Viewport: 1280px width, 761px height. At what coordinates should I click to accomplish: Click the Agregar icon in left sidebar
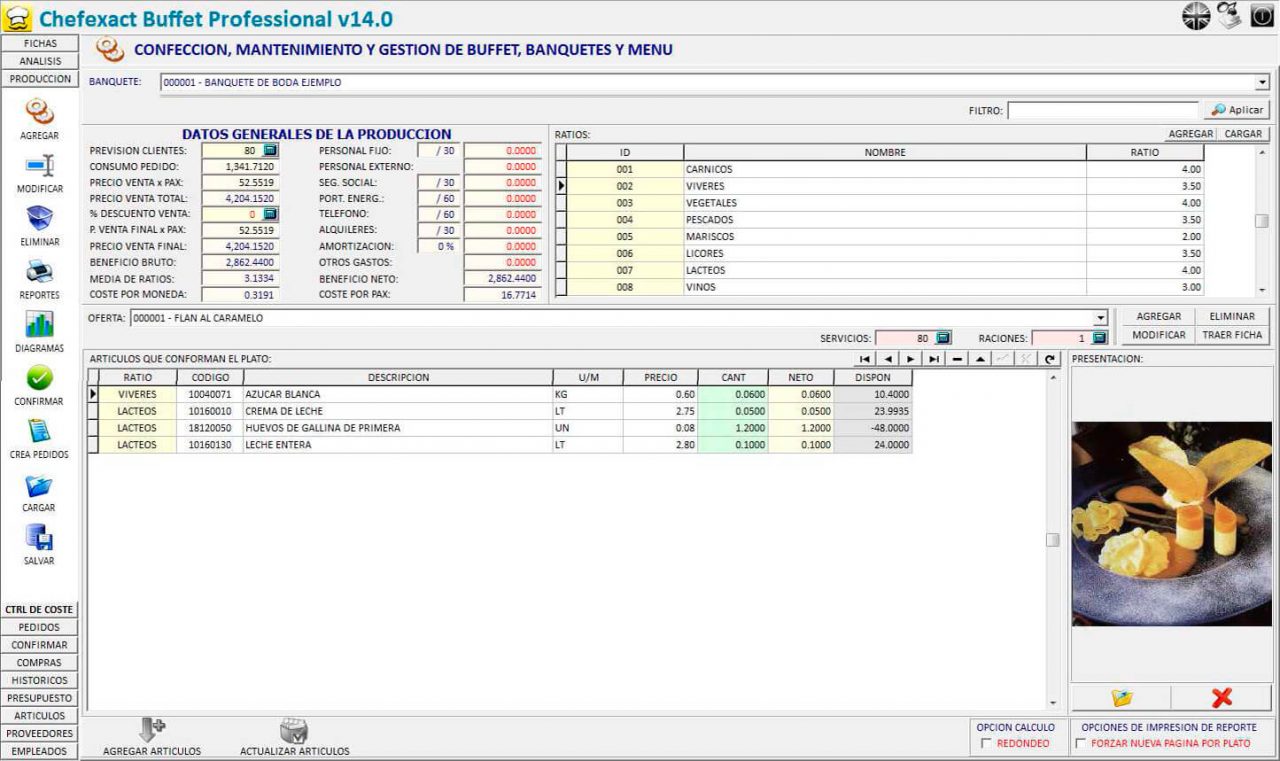tap(39, 111)
